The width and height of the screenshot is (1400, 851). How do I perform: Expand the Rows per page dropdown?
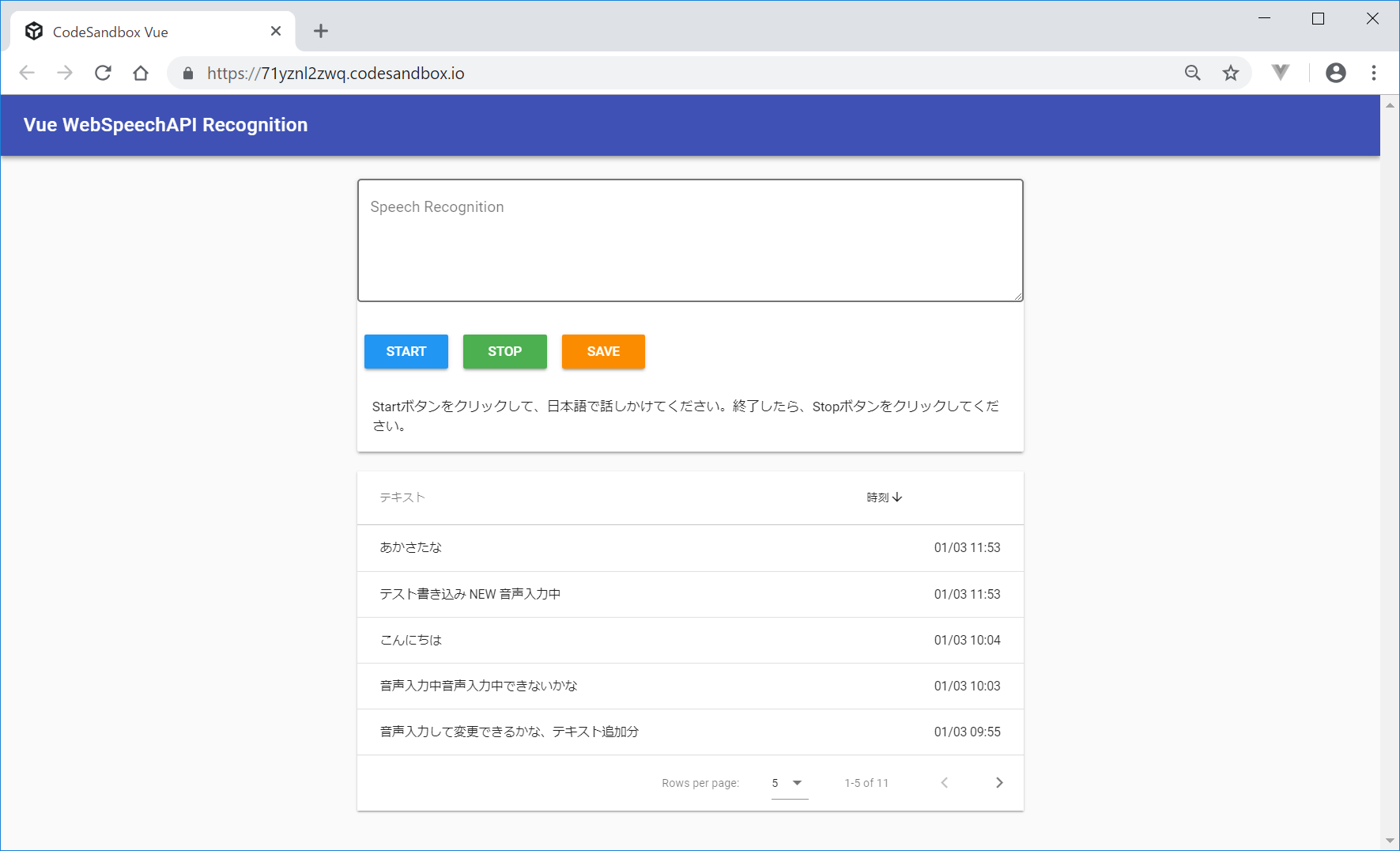click(x=789, y=783)
